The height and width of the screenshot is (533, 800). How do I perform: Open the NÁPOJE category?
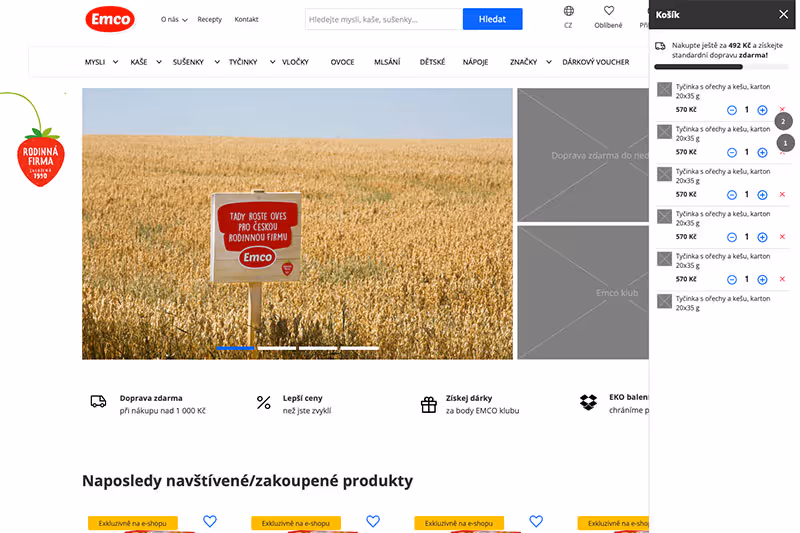pyautogui.click(x=476, y=62)
